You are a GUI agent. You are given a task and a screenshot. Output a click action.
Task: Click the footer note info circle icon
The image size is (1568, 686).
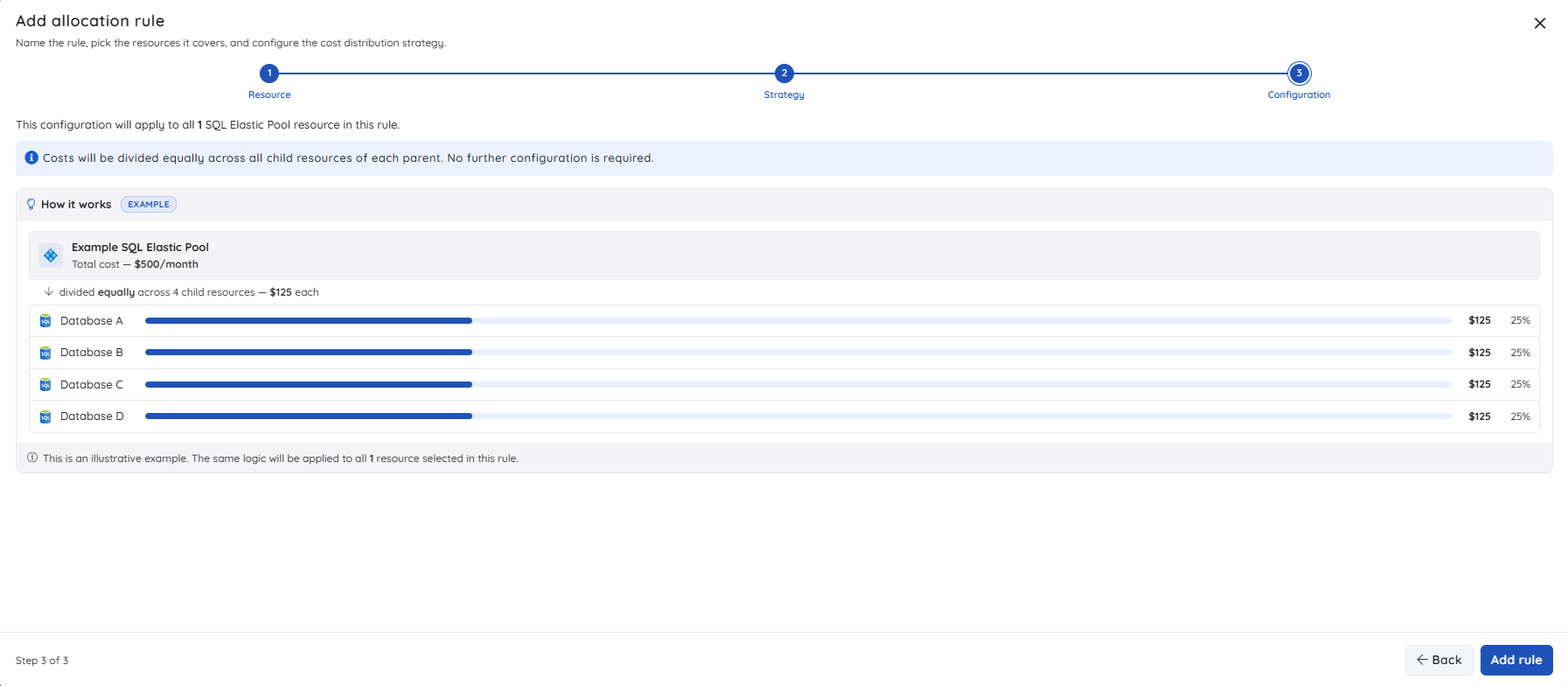[32, 458]
